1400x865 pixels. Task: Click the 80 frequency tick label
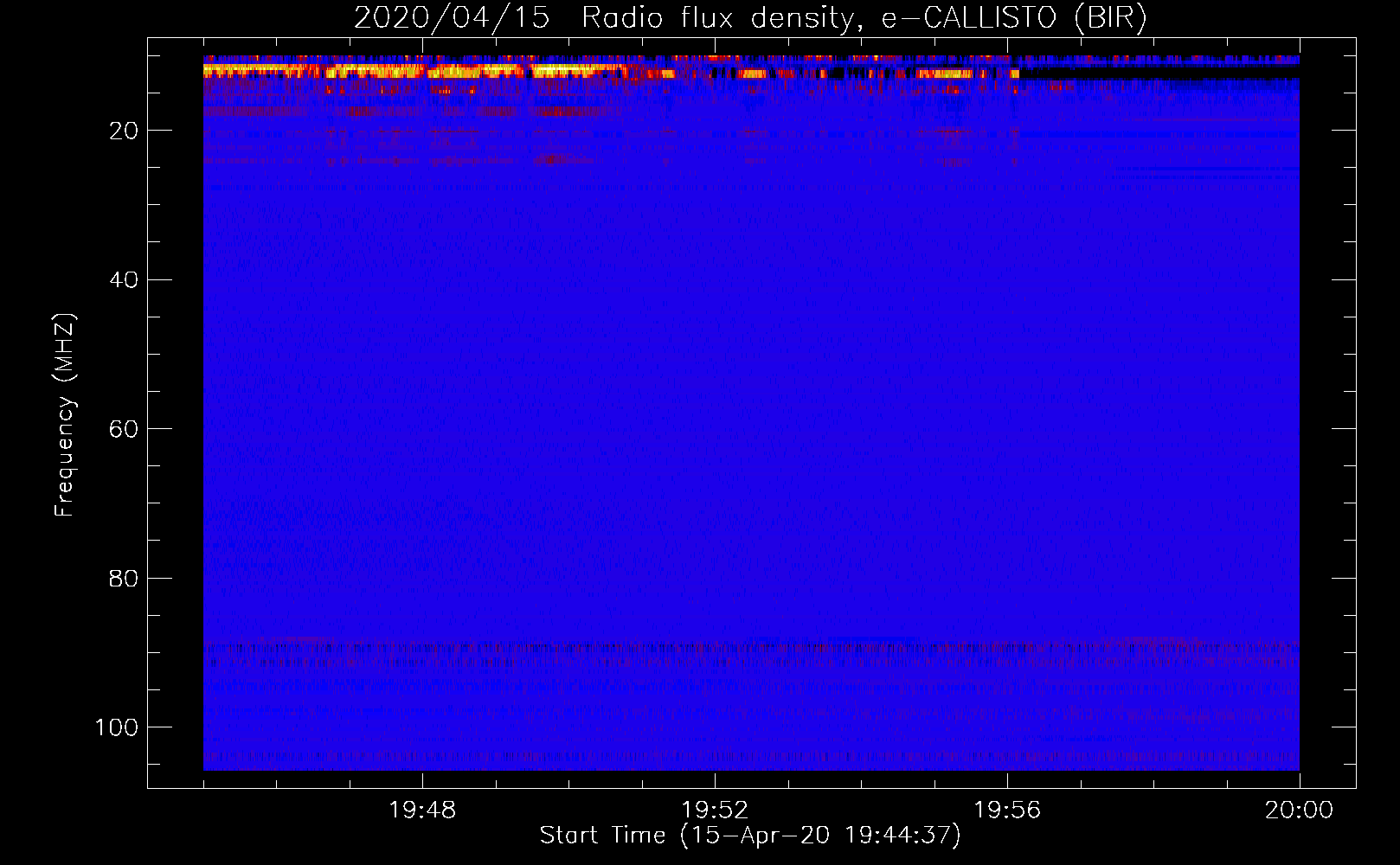[124, 579]
